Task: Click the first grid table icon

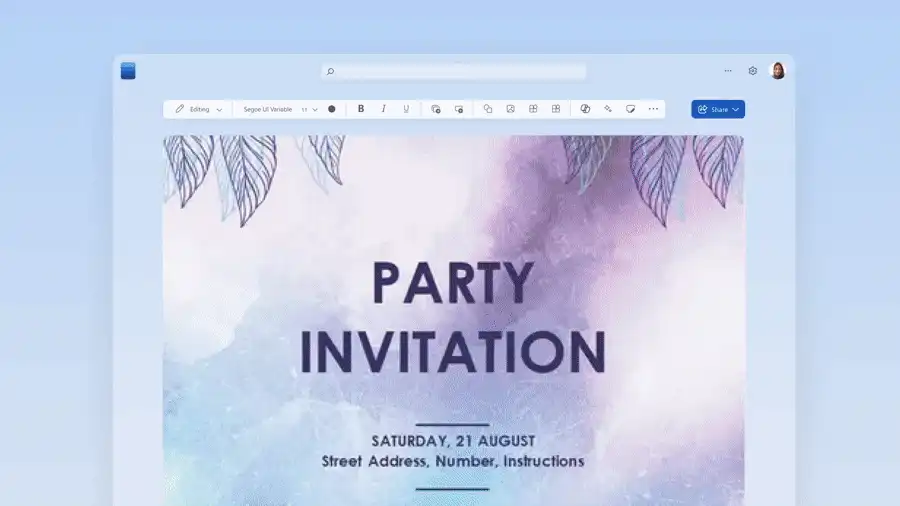Action: tap(533, 108)
